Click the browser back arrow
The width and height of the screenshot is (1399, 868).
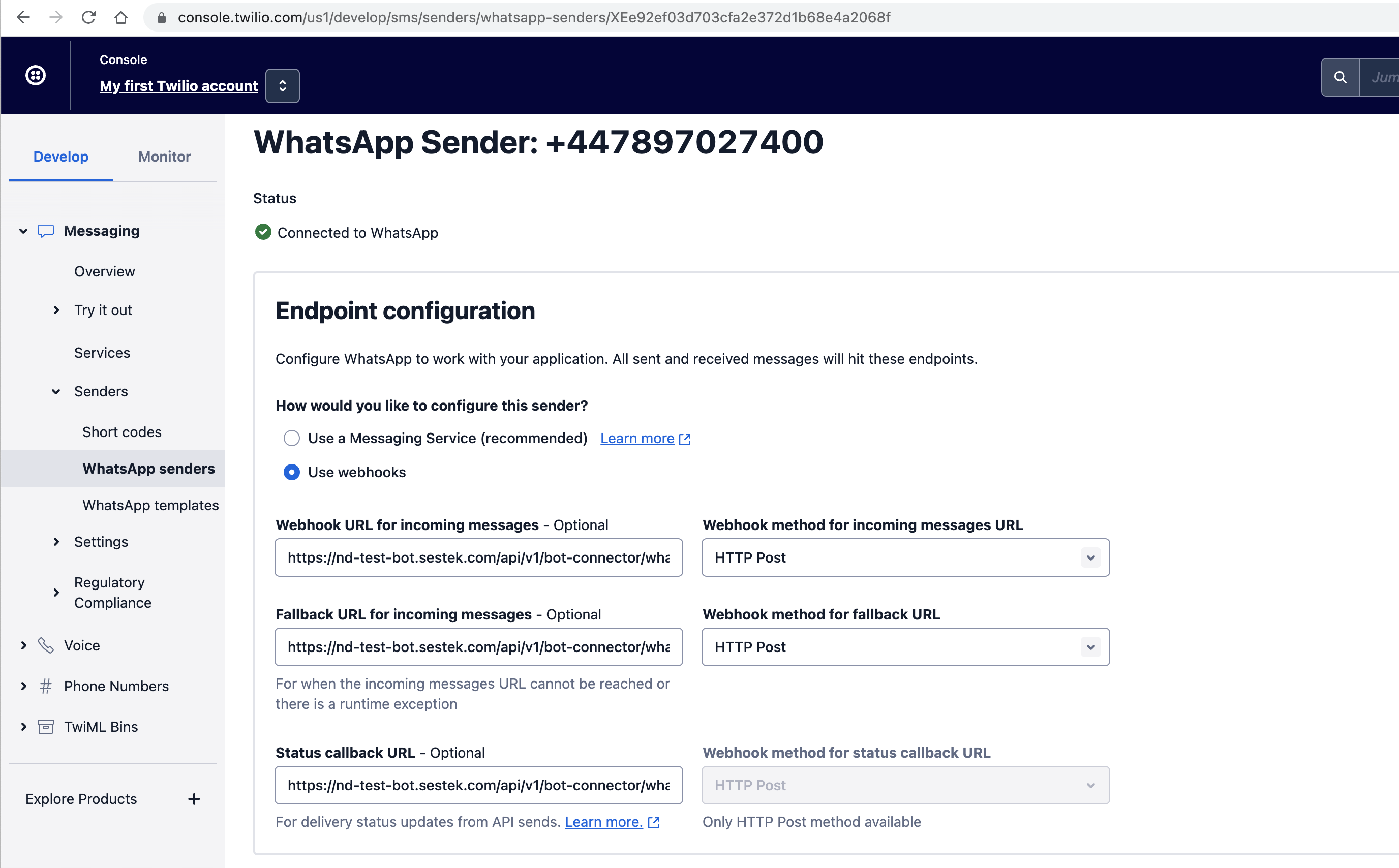point(23,17)
